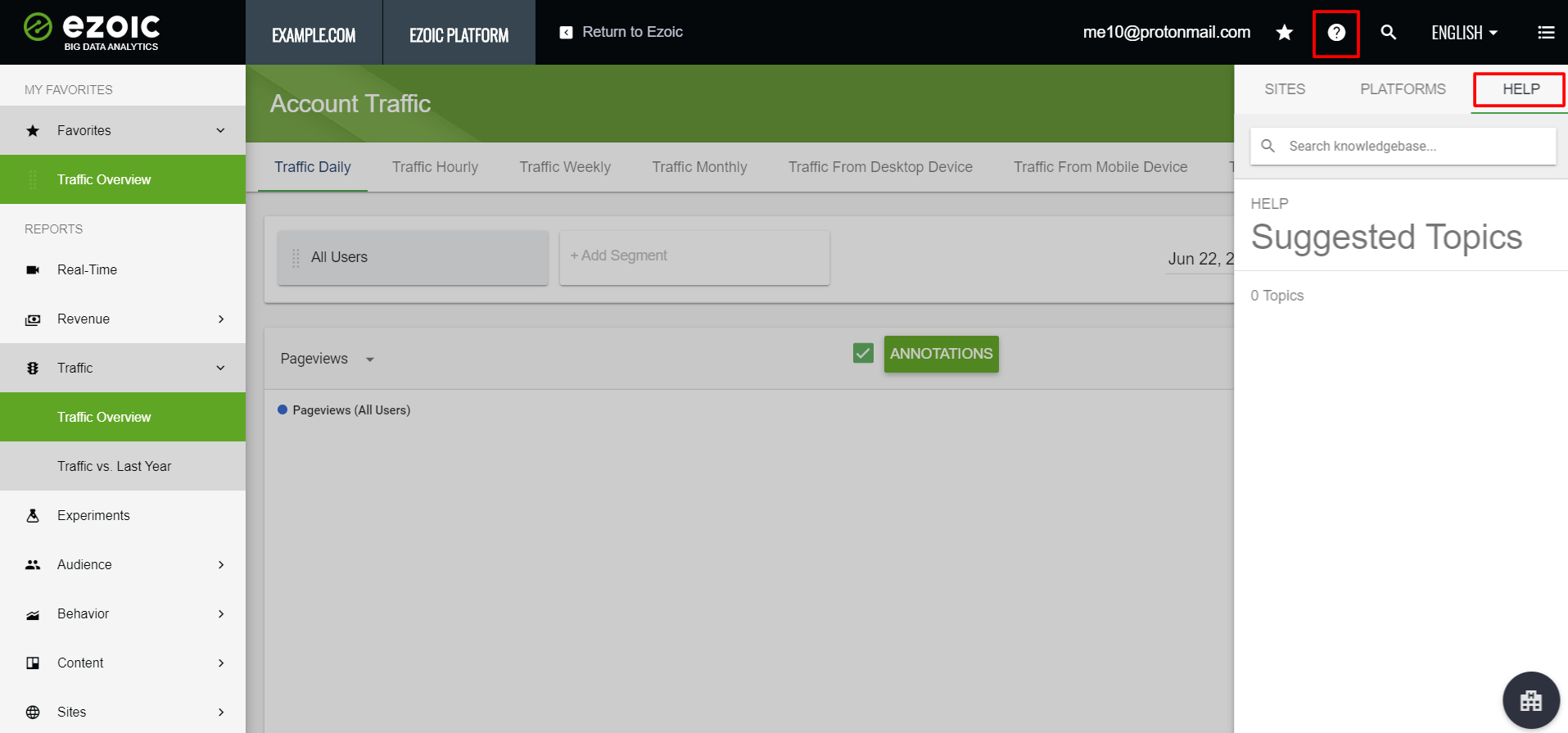Open Real-Time report in sidebar

pos(87,269)
